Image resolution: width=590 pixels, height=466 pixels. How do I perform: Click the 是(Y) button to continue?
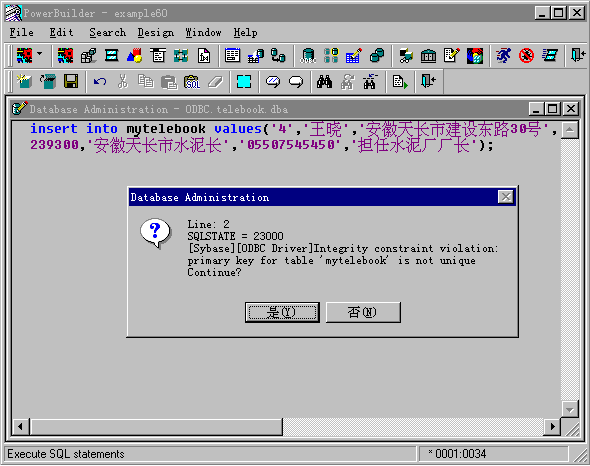[282, 312]
